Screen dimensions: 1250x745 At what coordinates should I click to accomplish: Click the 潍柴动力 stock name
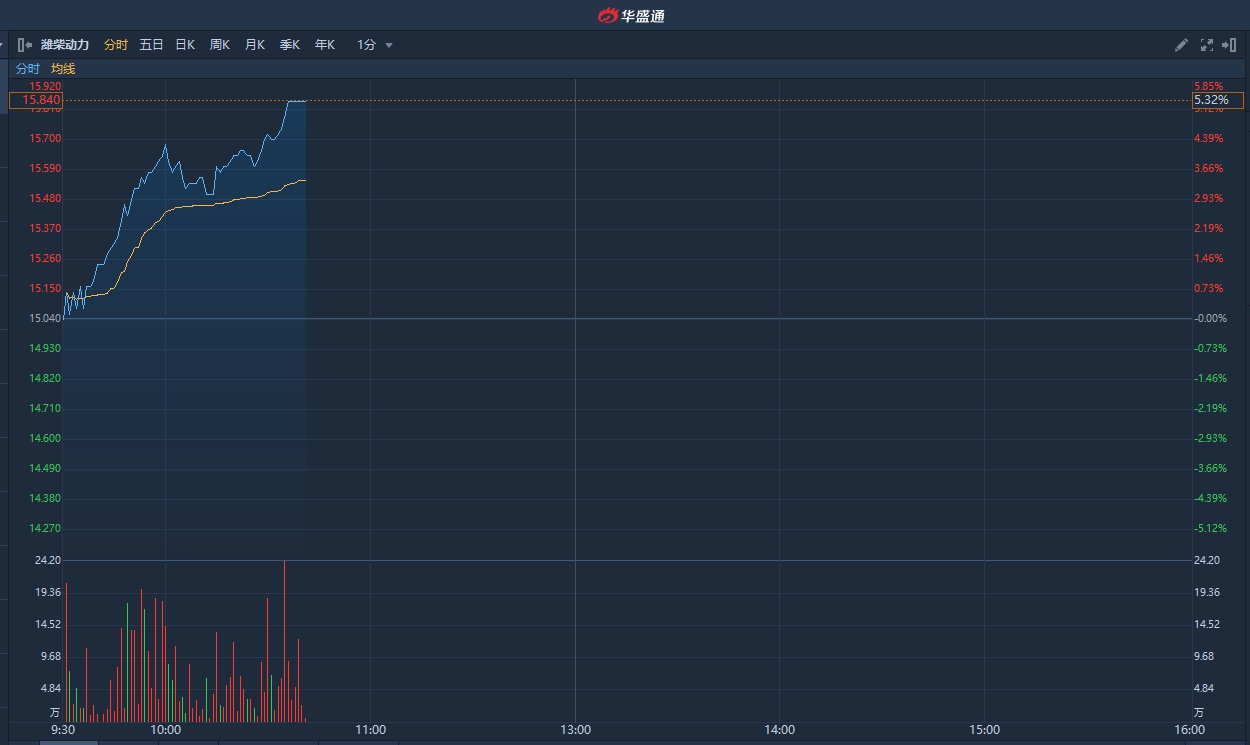click(x=65, y=45)
